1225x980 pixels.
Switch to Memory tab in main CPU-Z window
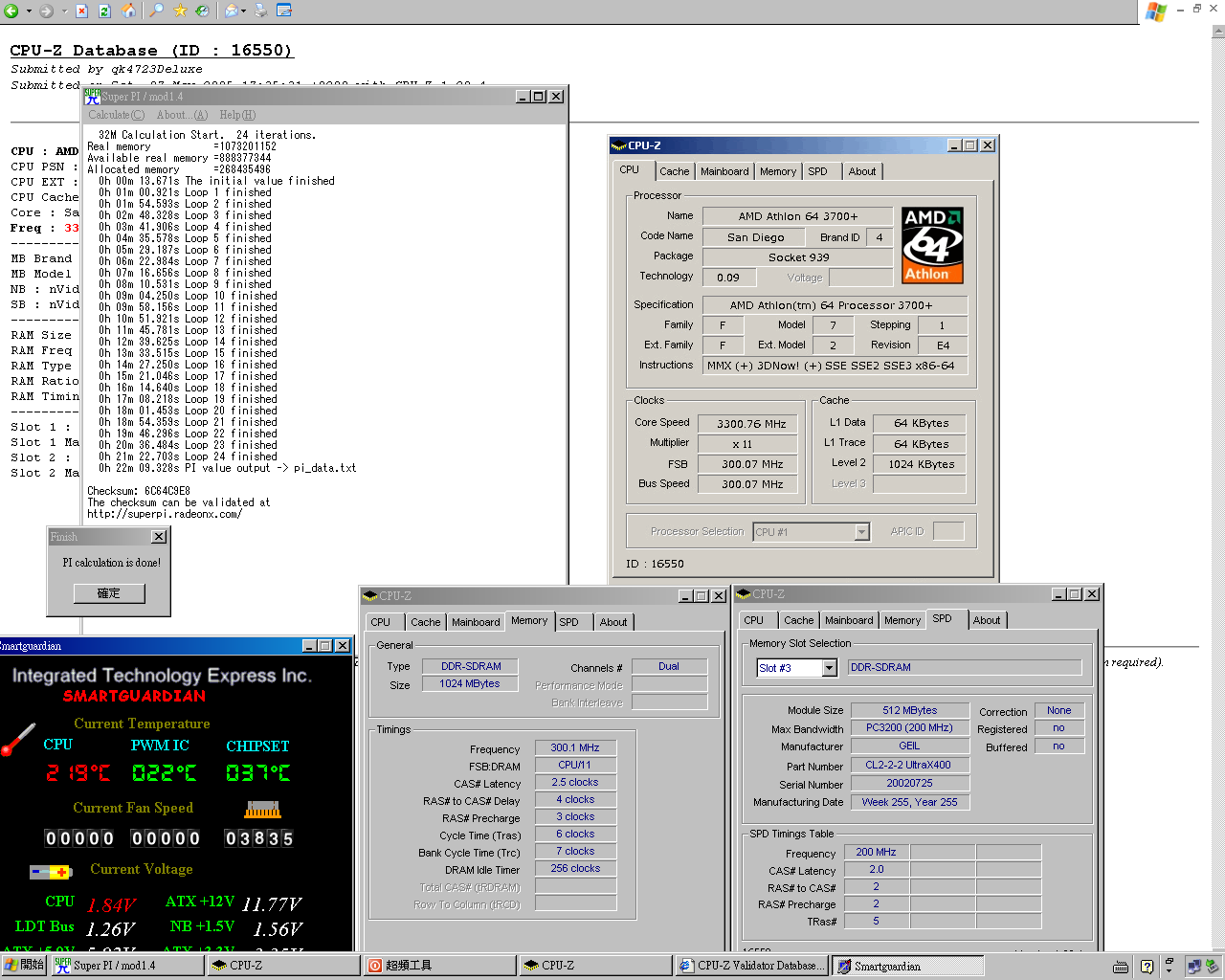point(778,171)
